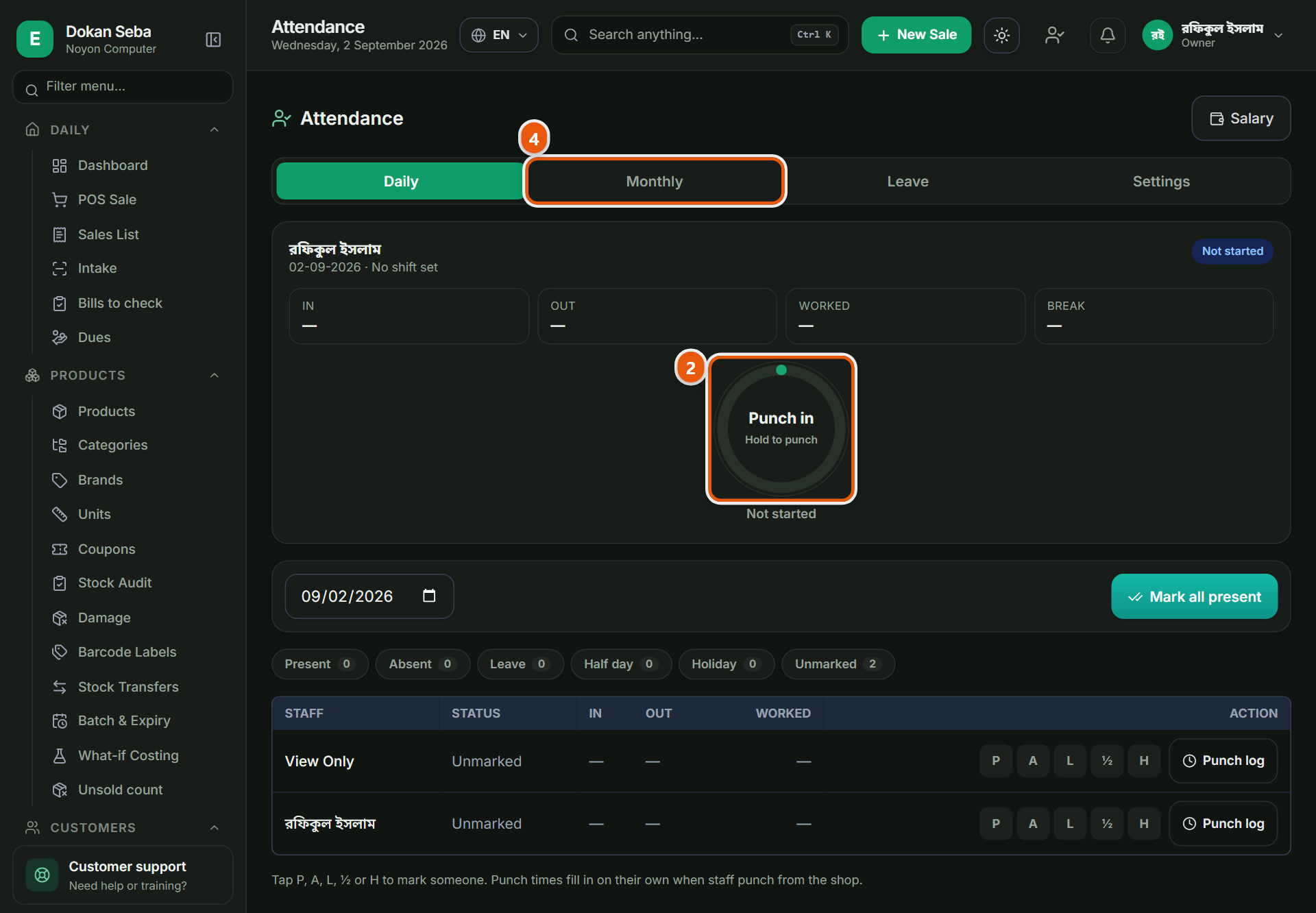Switch to the Monthly tab

654,181
